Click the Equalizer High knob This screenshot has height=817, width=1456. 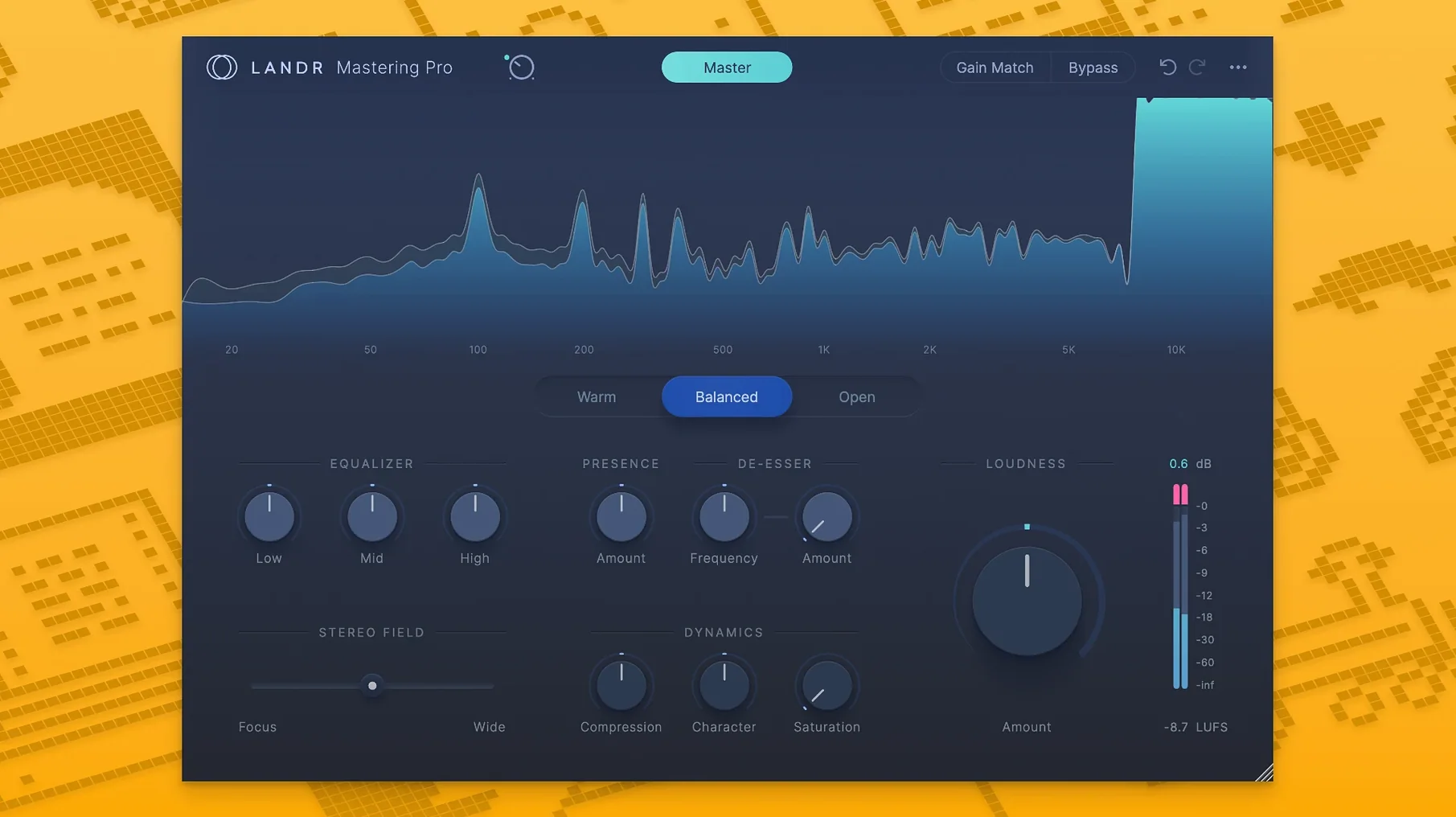click(474, 516)
